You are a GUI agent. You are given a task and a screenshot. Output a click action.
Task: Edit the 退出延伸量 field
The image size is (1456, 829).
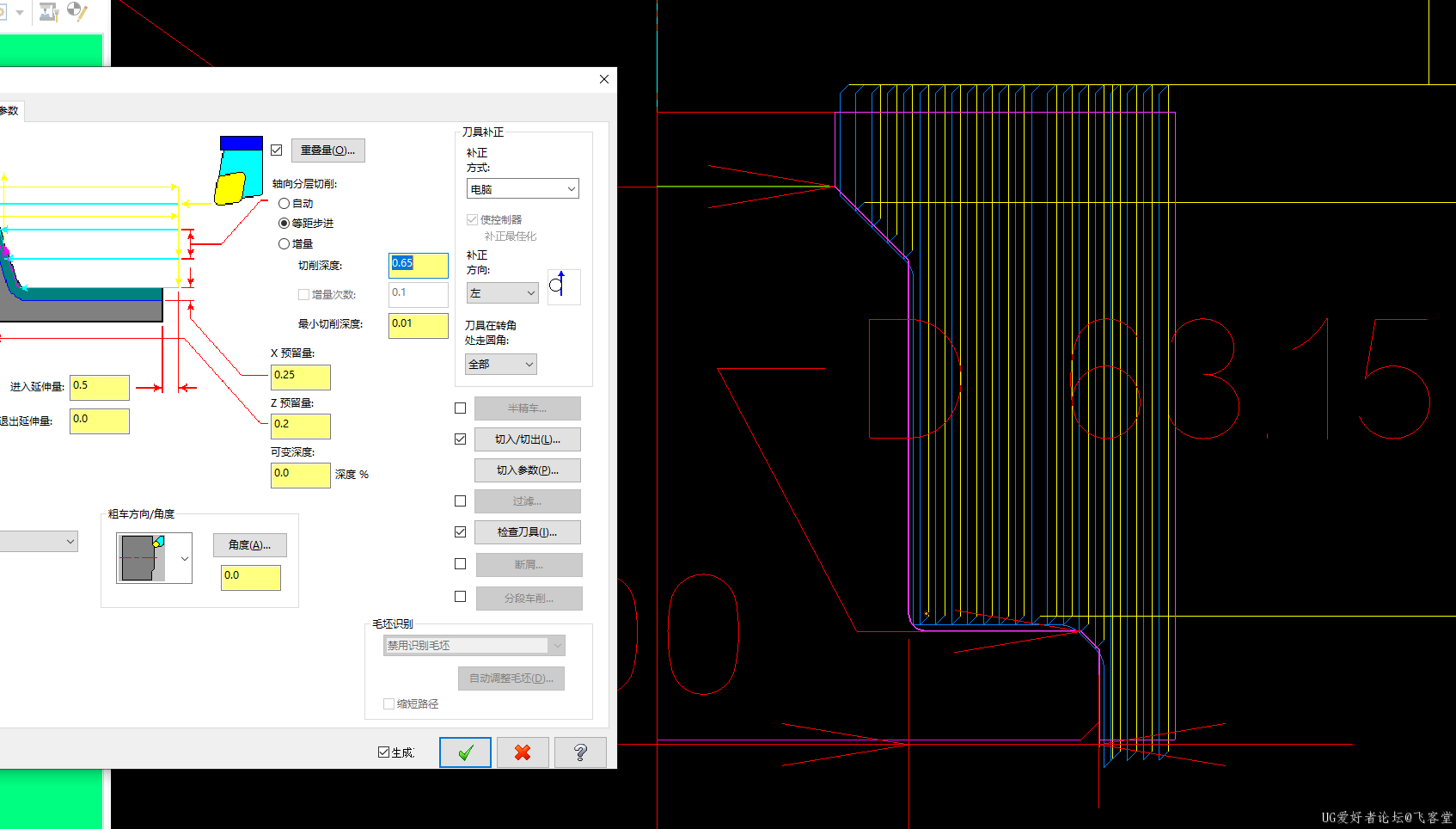click(100, 421)
